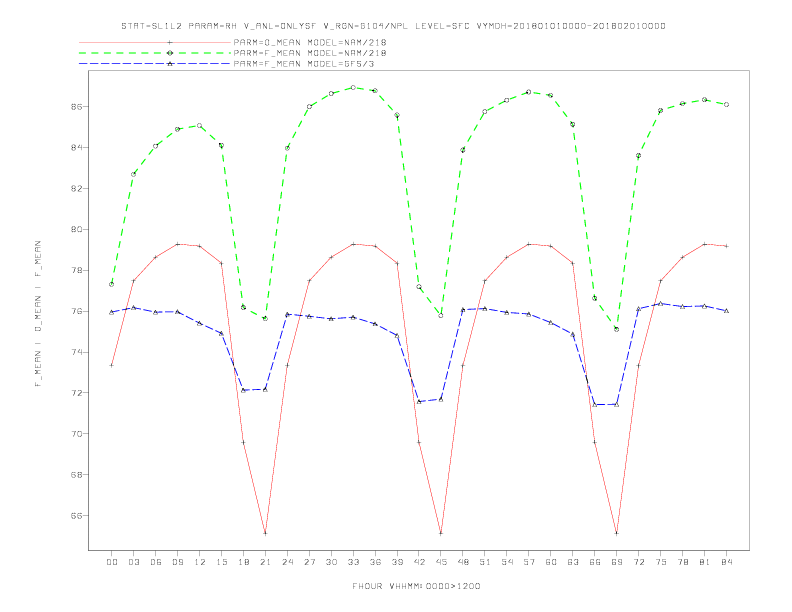Click x-axis tick label 03
792x612 pixels.
(x=133, y=562)
